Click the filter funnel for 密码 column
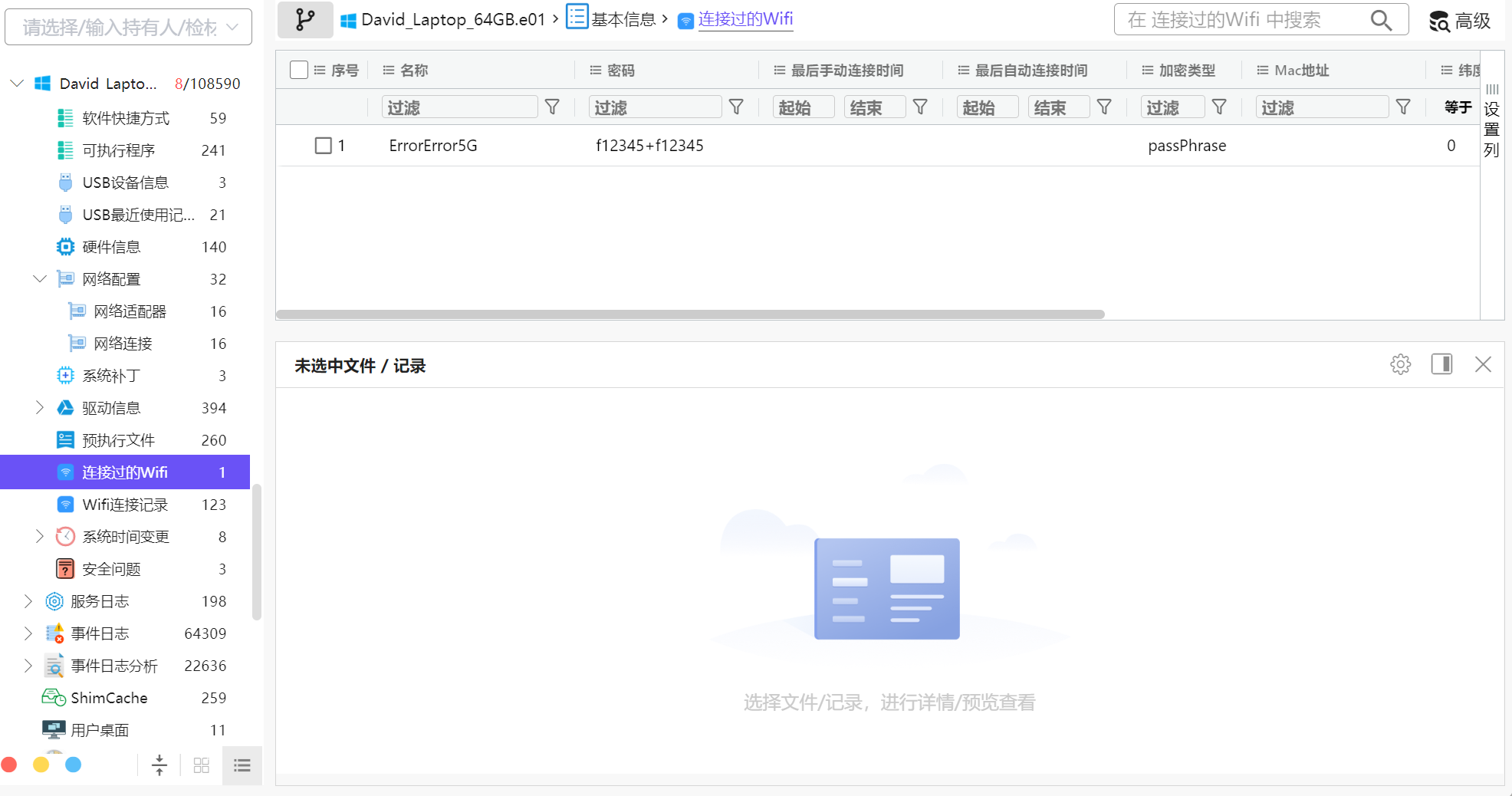Image resolution: width=1512 pixels, height=796 pixels. 736,107
